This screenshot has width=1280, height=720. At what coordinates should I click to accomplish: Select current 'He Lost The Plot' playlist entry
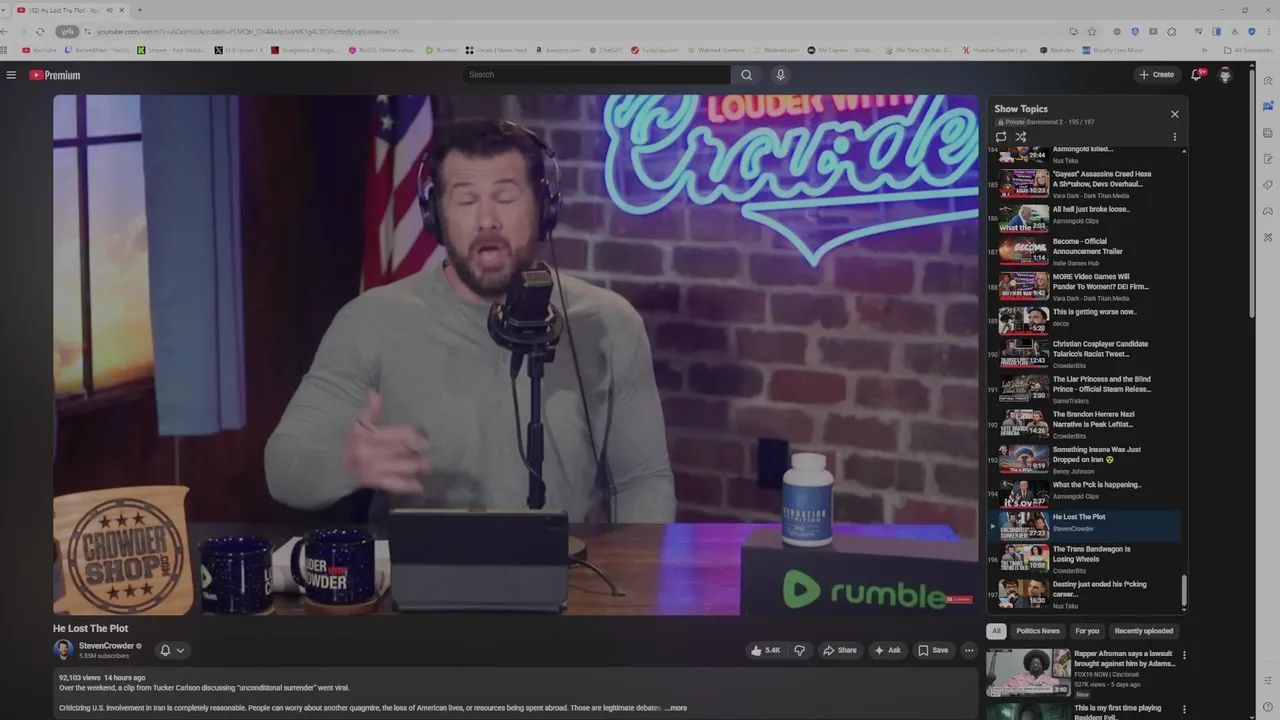click(x=1085, y=526)
